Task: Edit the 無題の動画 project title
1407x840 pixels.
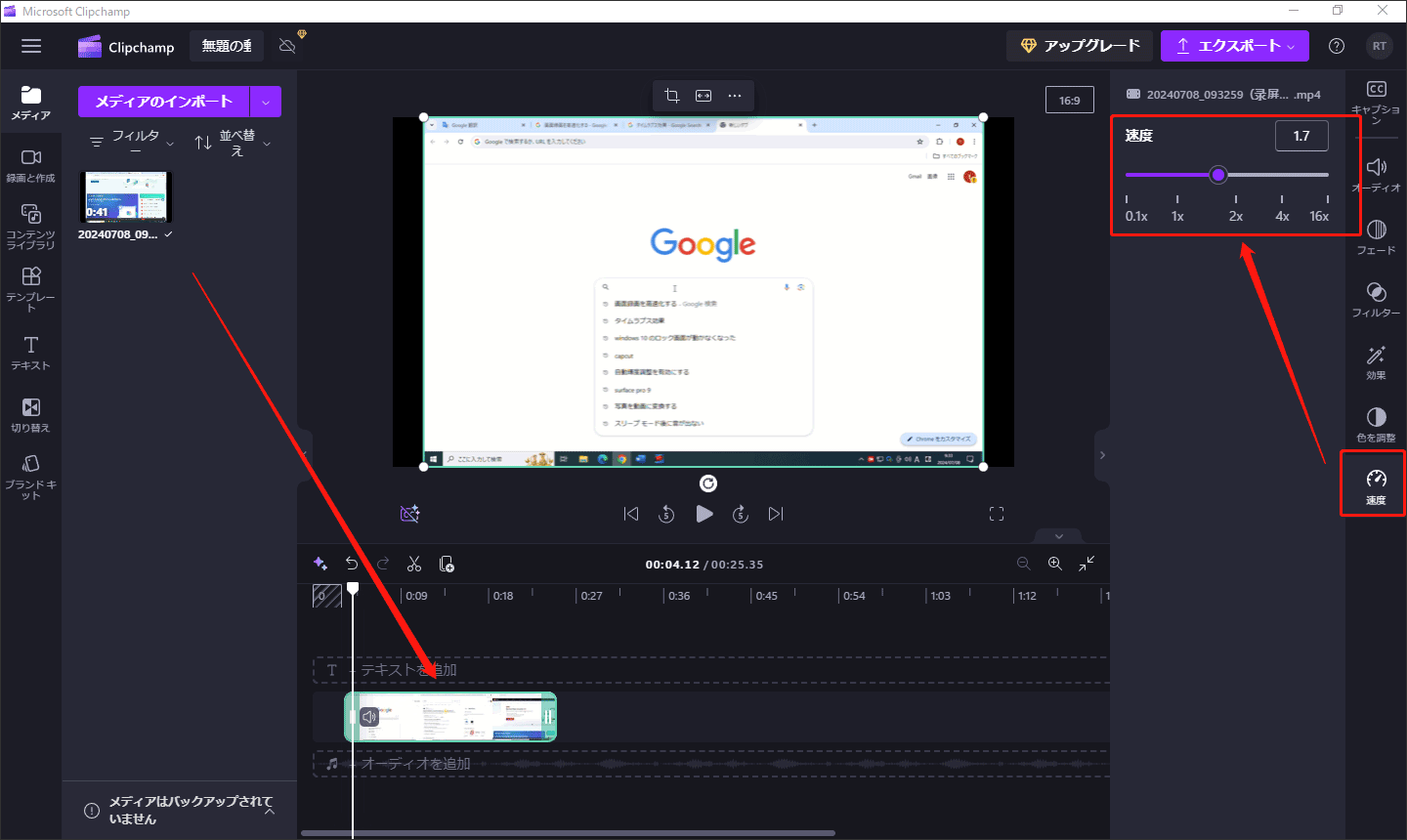Action: click(x=227, y=46)
